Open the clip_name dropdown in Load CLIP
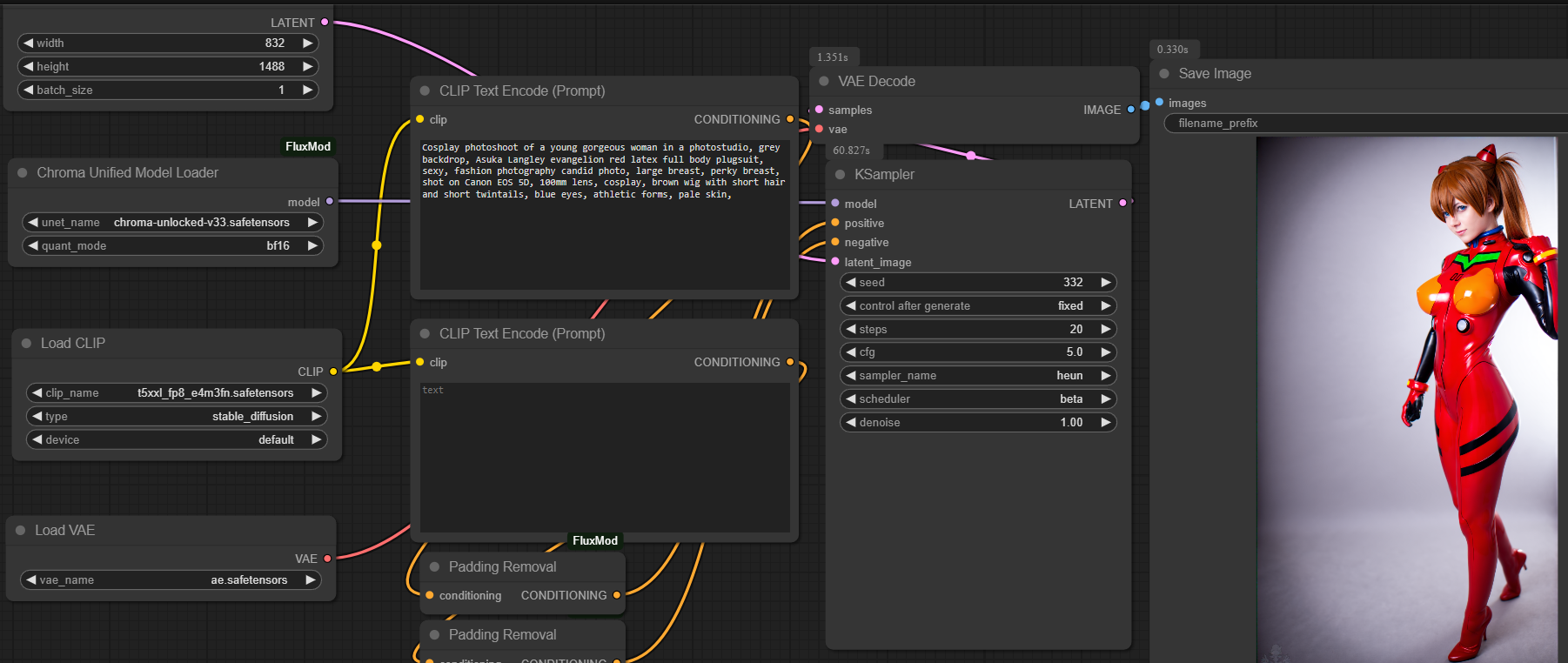 177,393
